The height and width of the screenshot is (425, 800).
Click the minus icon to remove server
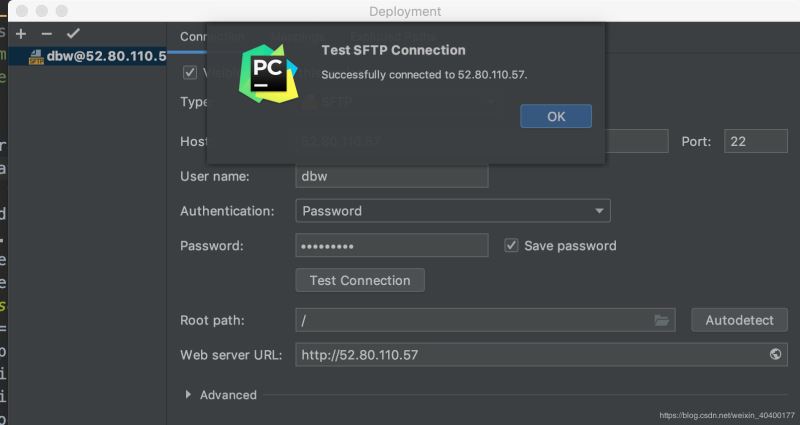[x=46, y=34]
